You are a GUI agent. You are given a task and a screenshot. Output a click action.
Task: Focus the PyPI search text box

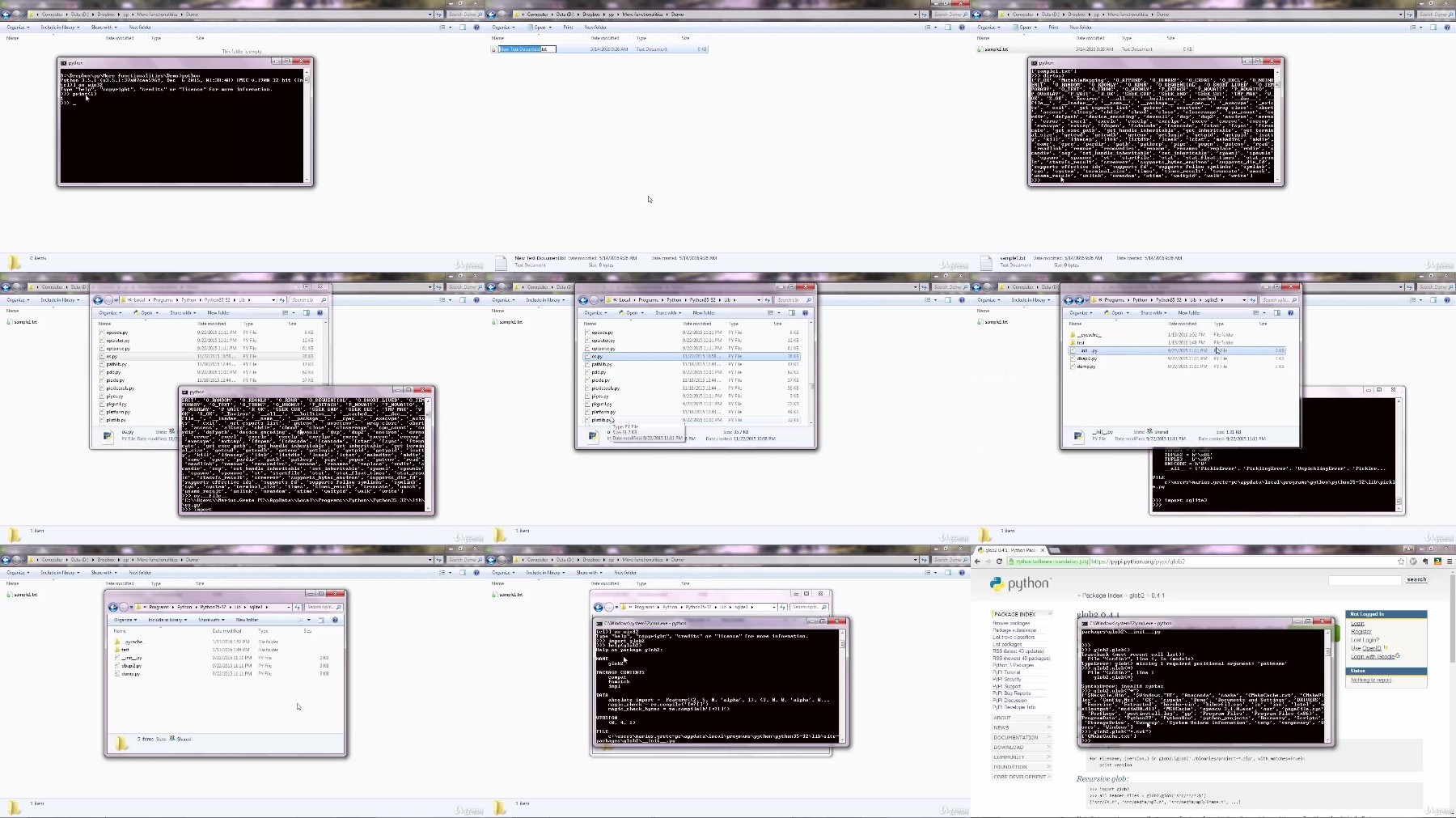(1365, 579)
